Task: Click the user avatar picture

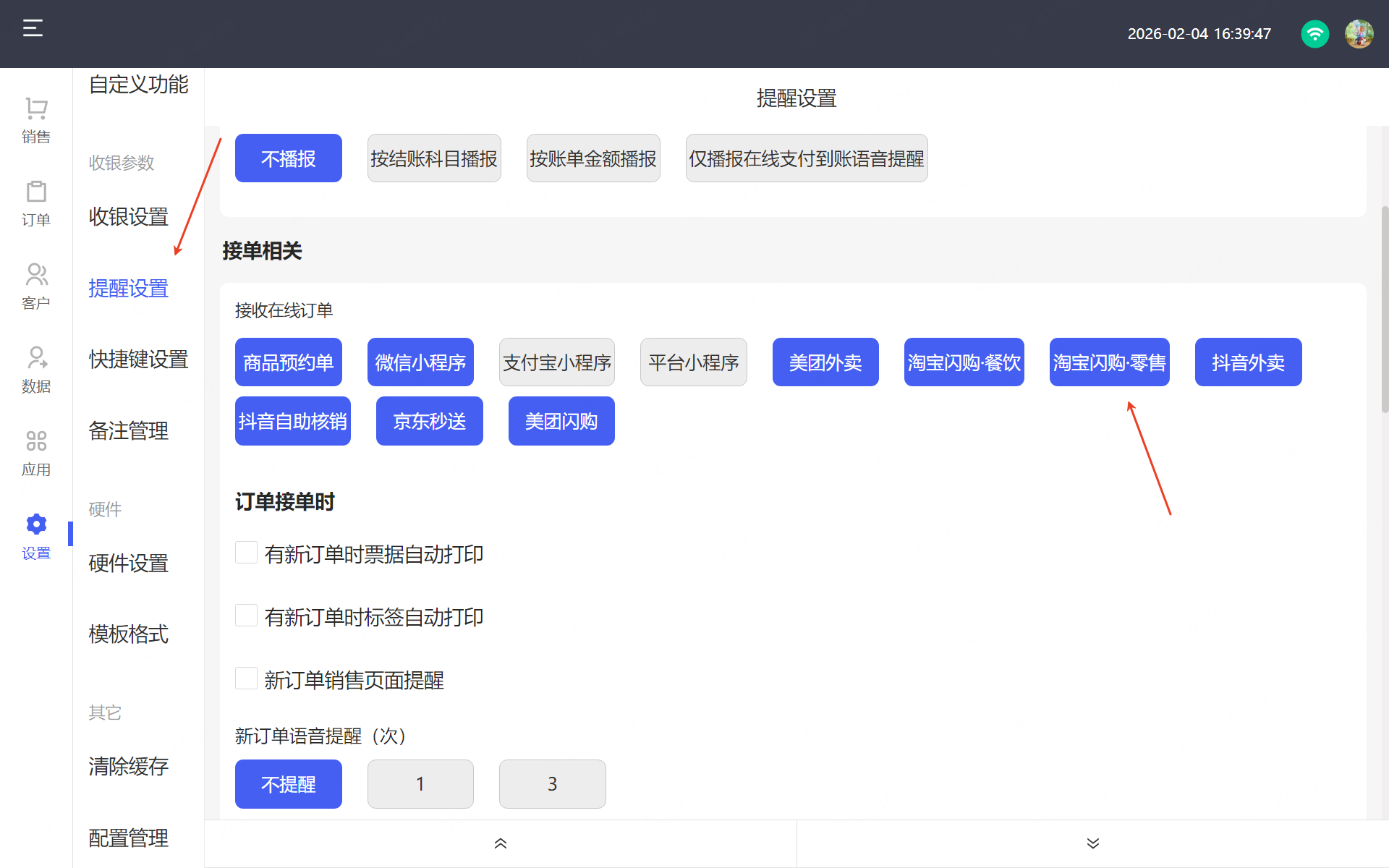Action: pyautogui.click(x=1359, y=34)
